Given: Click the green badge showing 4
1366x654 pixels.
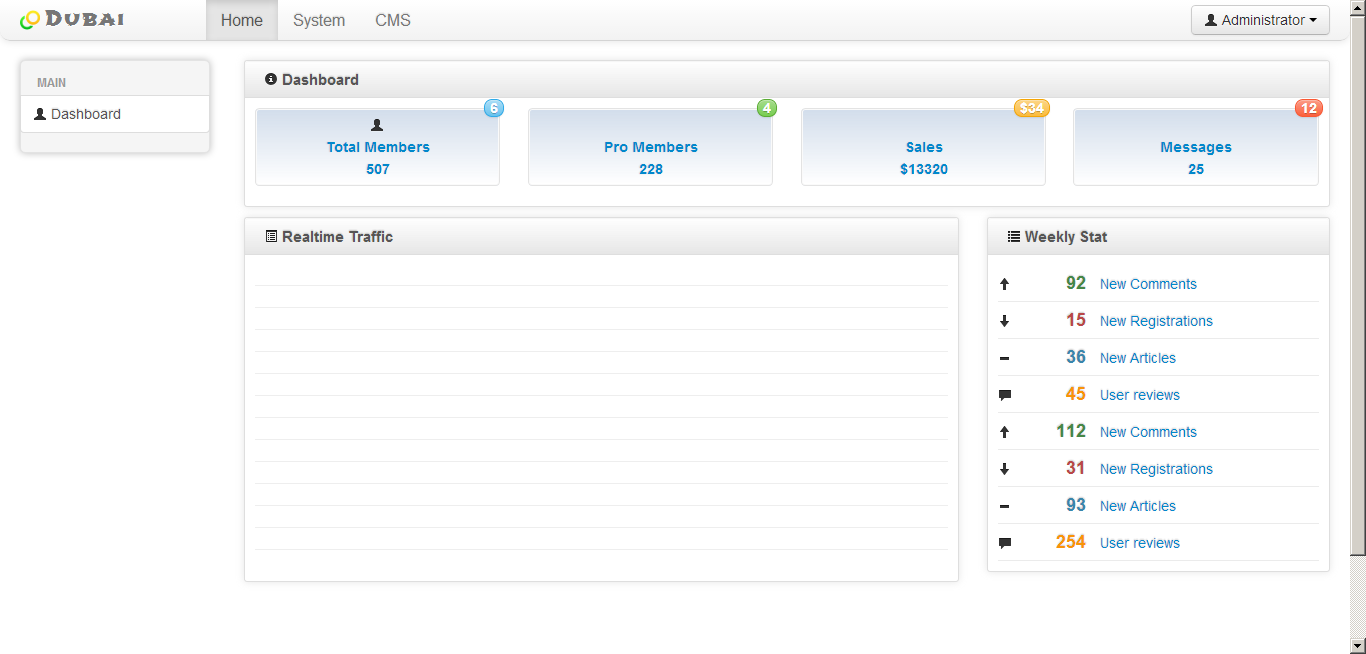Looking at the screenshot, I should click(x=766, y=108).
